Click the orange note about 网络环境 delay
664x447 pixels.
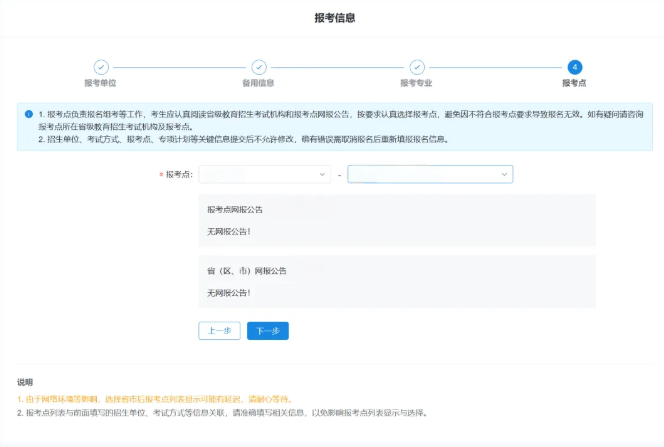coord(155,399)
